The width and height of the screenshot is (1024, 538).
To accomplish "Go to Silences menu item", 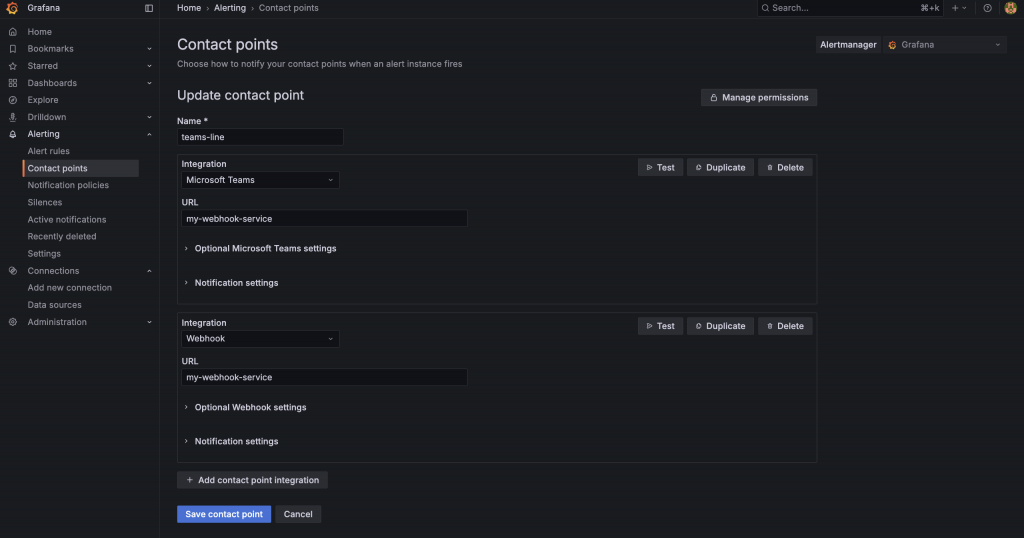I will point(44,202).
